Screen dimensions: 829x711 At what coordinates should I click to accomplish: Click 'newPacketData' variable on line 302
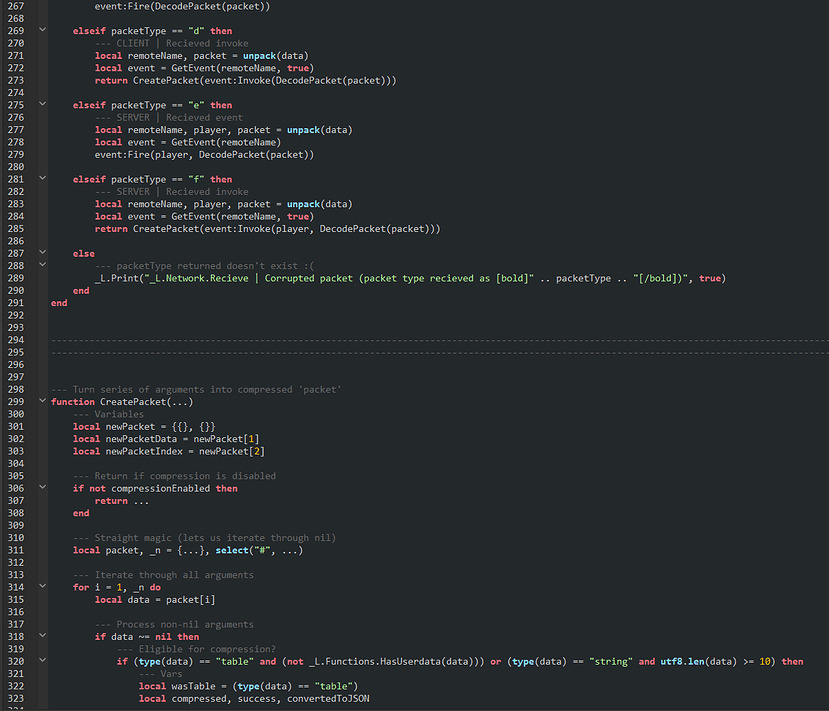point(141,439)
